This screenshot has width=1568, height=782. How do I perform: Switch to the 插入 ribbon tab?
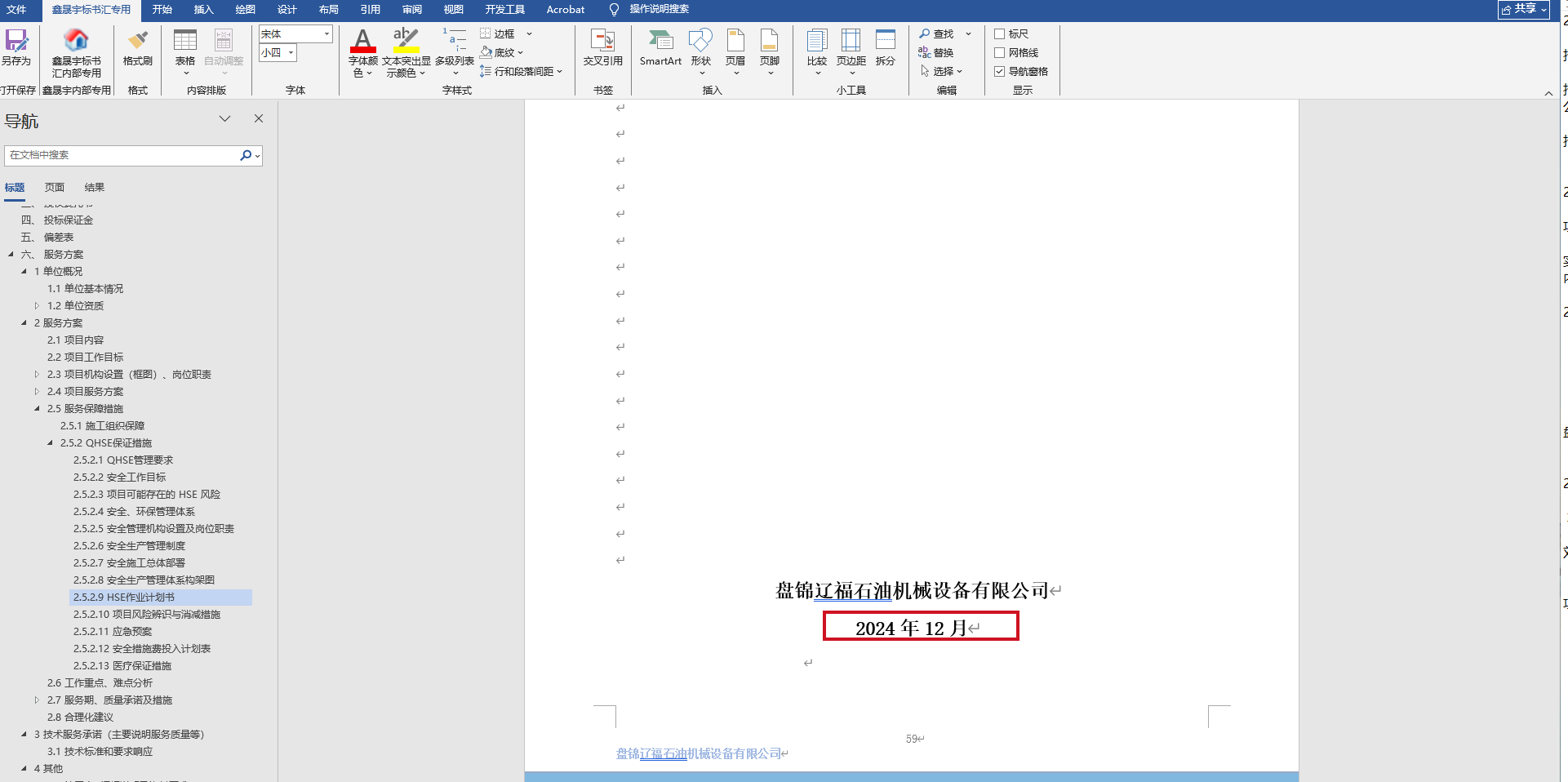tap(203, 10)
